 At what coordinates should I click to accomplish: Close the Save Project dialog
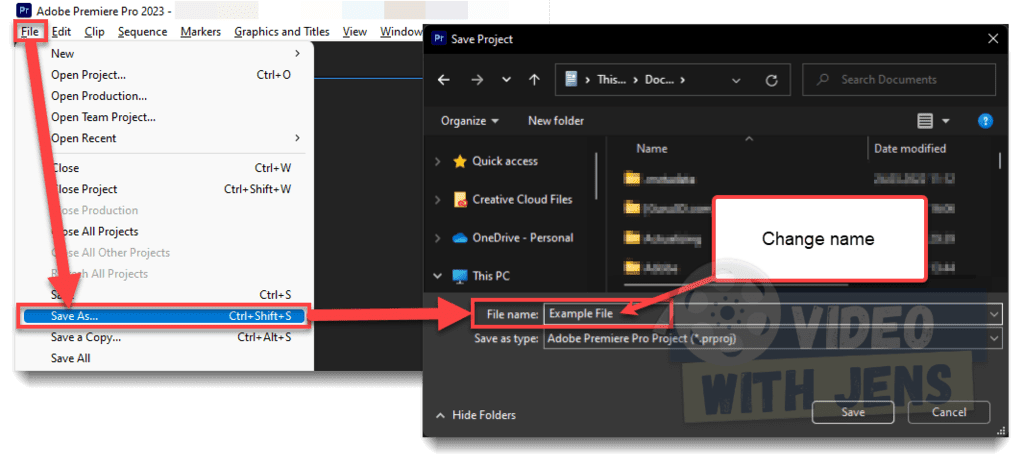(x=993, y=39)
